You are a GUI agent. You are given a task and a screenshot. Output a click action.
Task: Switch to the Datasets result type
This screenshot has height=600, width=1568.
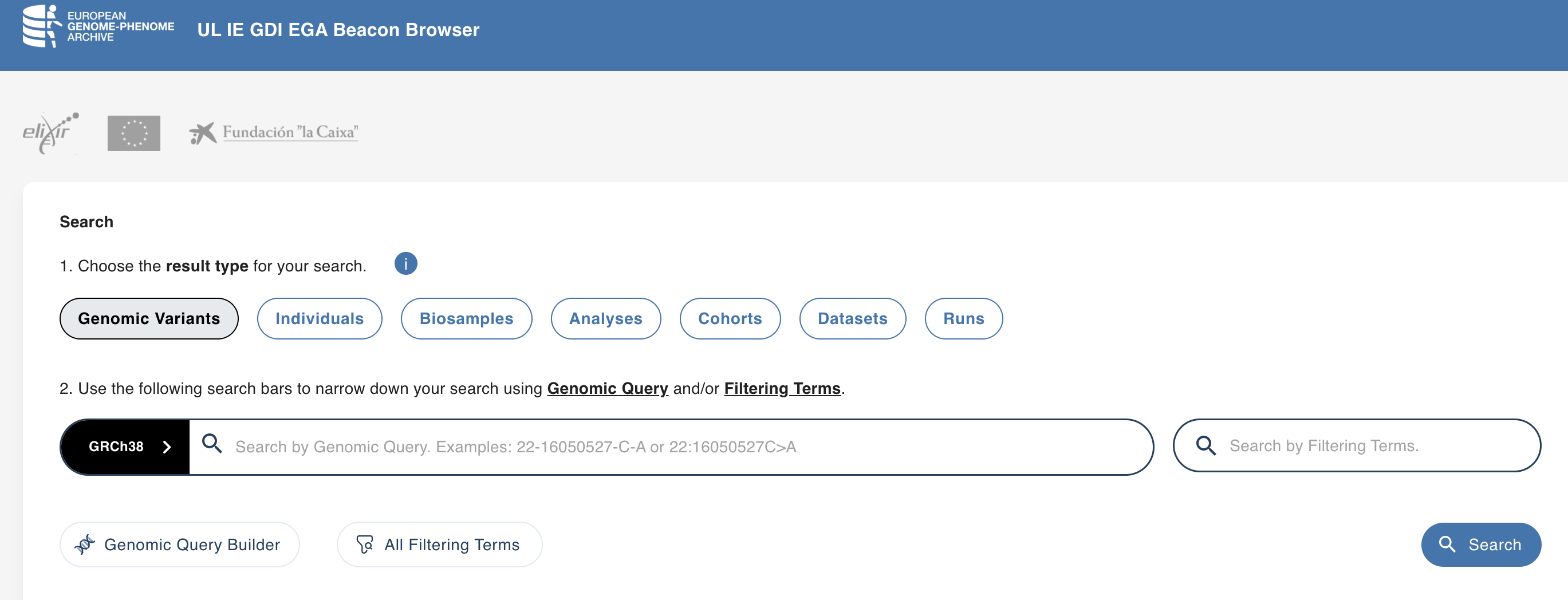[852, 318]
